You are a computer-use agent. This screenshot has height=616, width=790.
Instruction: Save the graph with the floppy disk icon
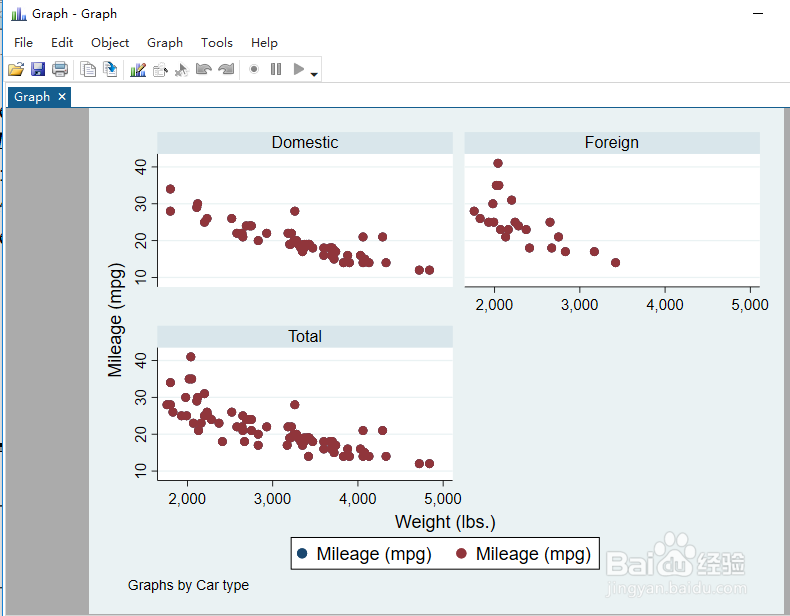click(38, 69)
